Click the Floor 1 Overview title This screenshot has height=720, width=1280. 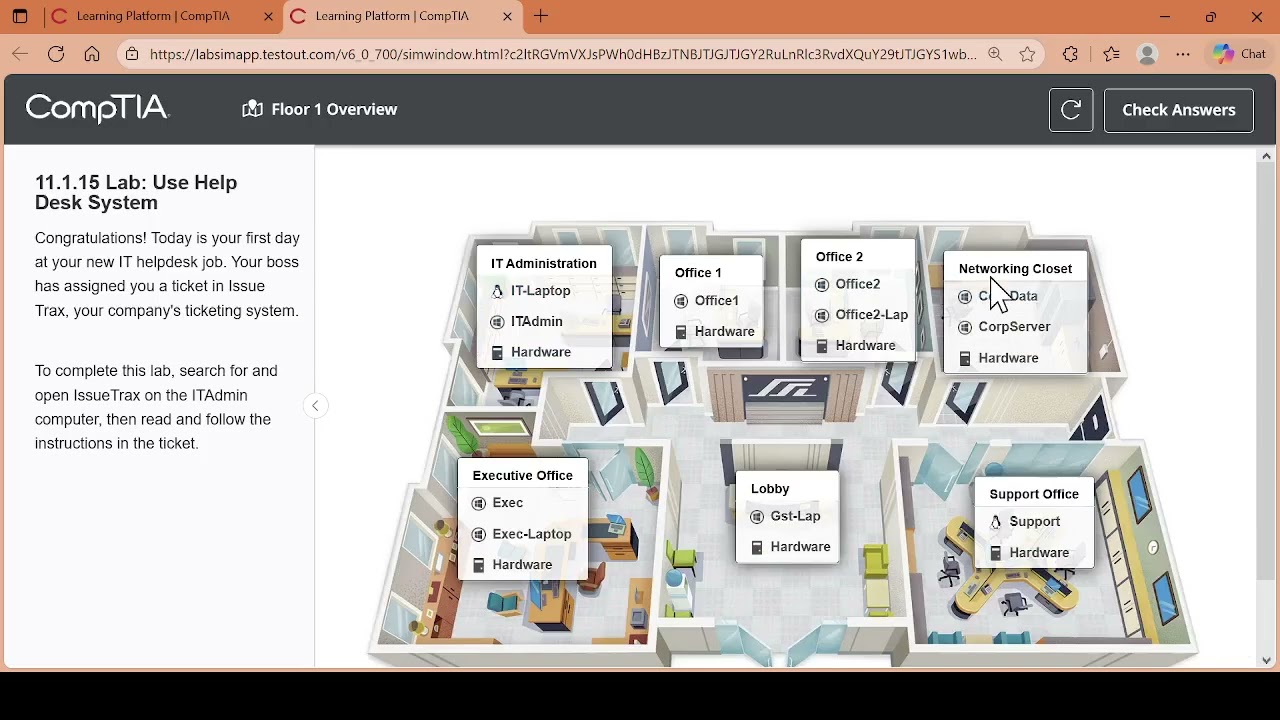(334, 109)
